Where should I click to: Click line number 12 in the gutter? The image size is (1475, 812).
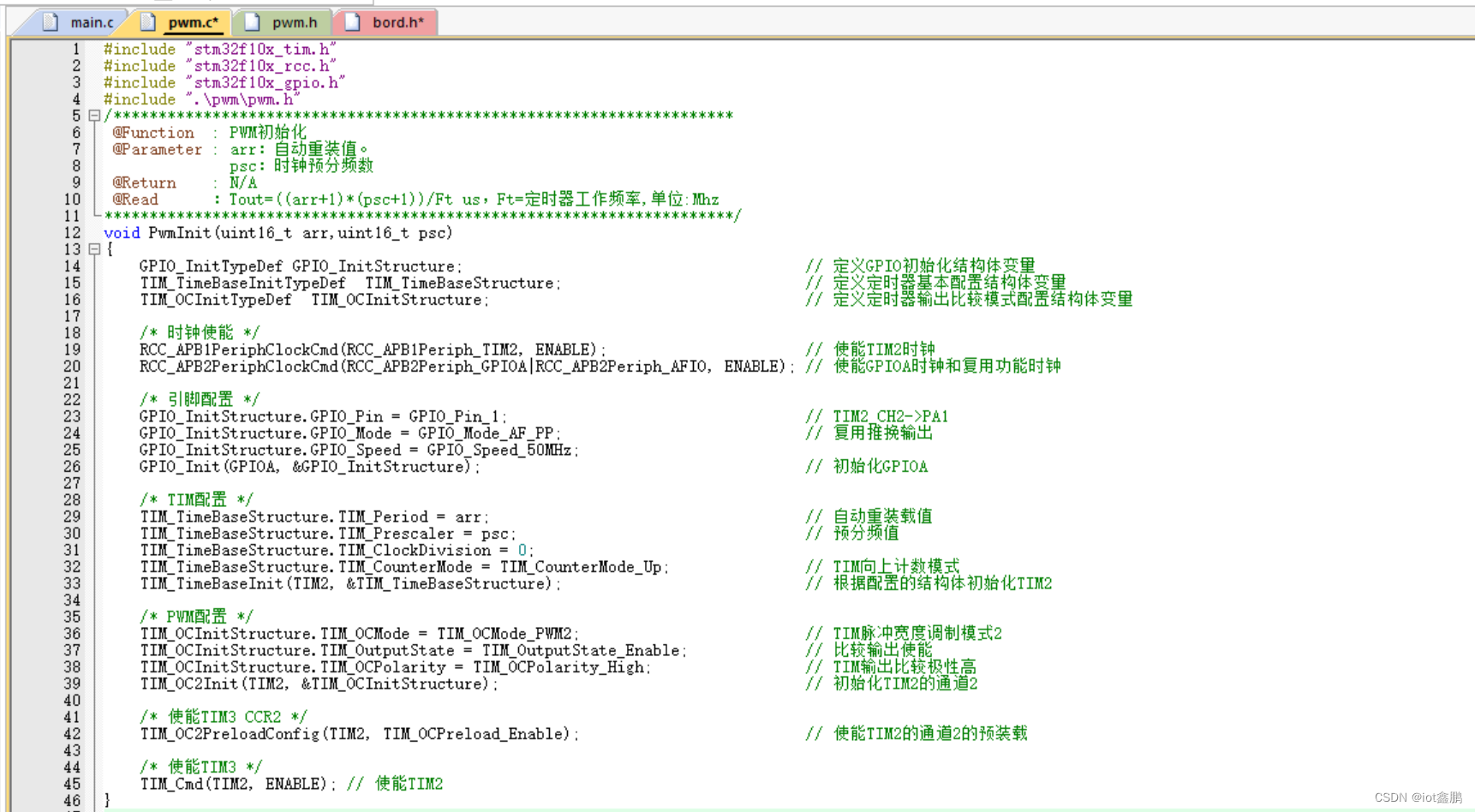point(72,233)
